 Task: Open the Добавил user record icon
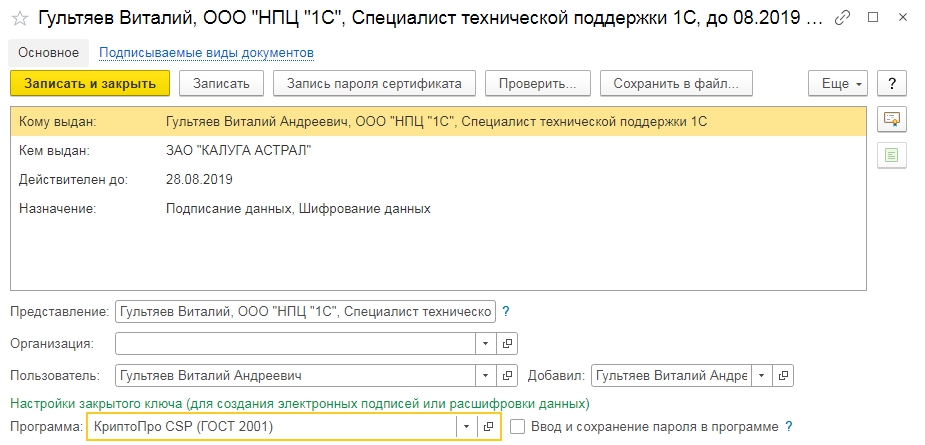783,375
